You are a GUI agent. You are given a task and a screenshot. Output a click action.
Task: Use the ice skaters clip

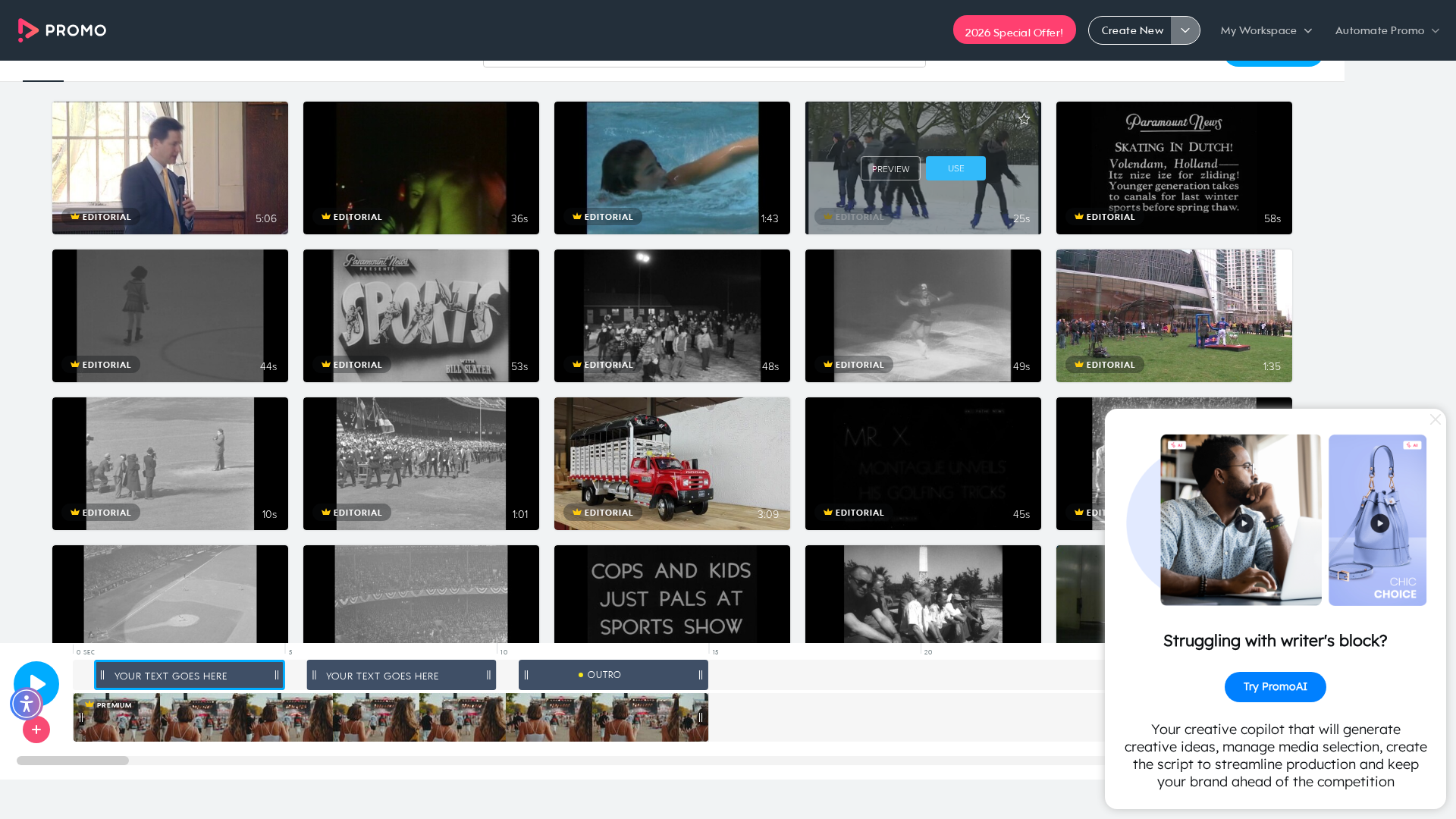click(x=955, y=168)
